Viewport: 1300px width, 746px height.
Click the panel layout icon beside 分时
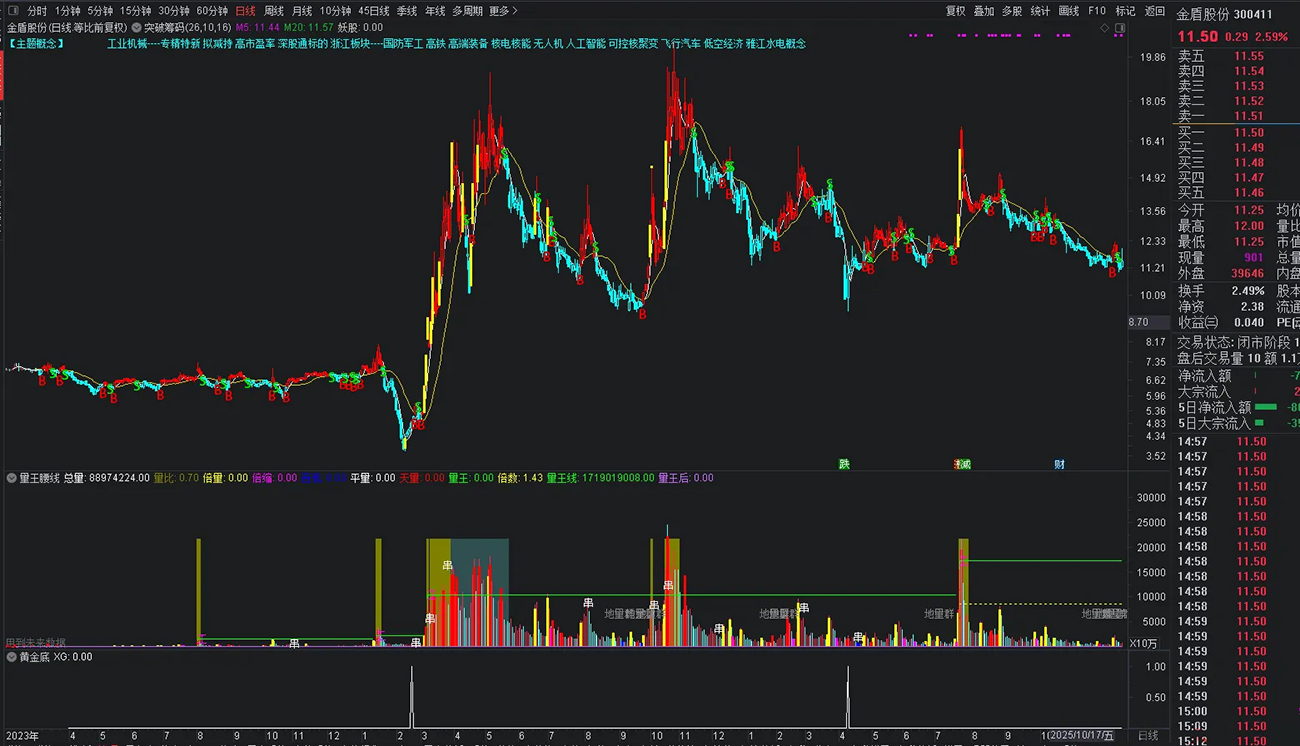14,11
